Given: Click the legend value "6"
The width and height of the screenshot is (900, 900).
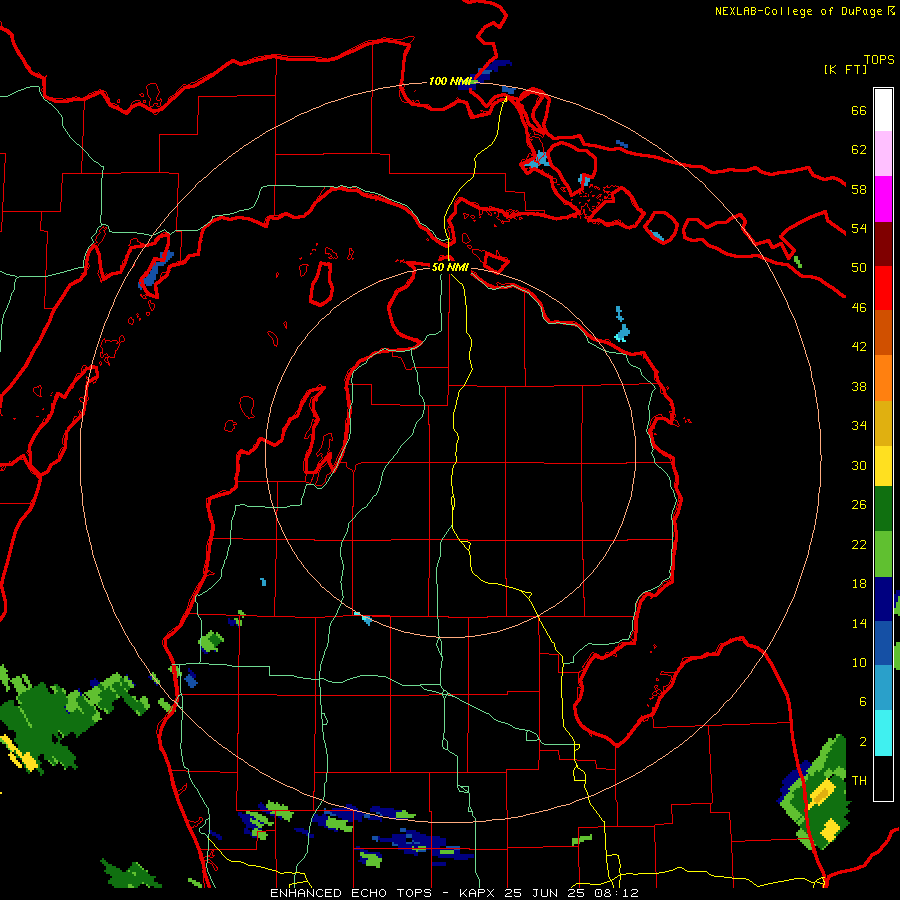Looking at the screenshot, I should coord(862,701).
